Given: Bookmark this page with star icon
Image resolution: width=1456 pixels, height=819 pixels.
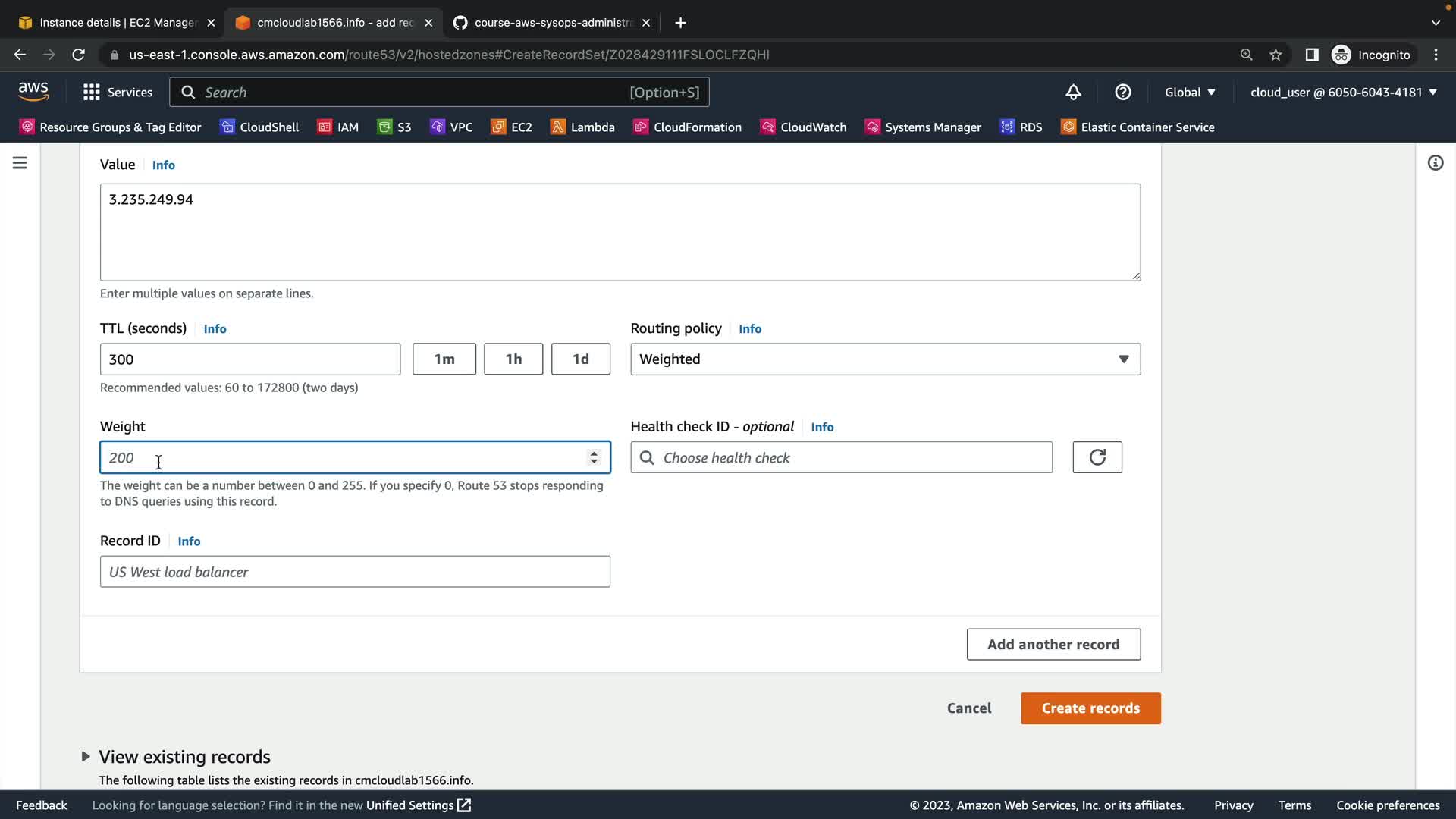Looking at the screenshot, I should point(1276,55).
